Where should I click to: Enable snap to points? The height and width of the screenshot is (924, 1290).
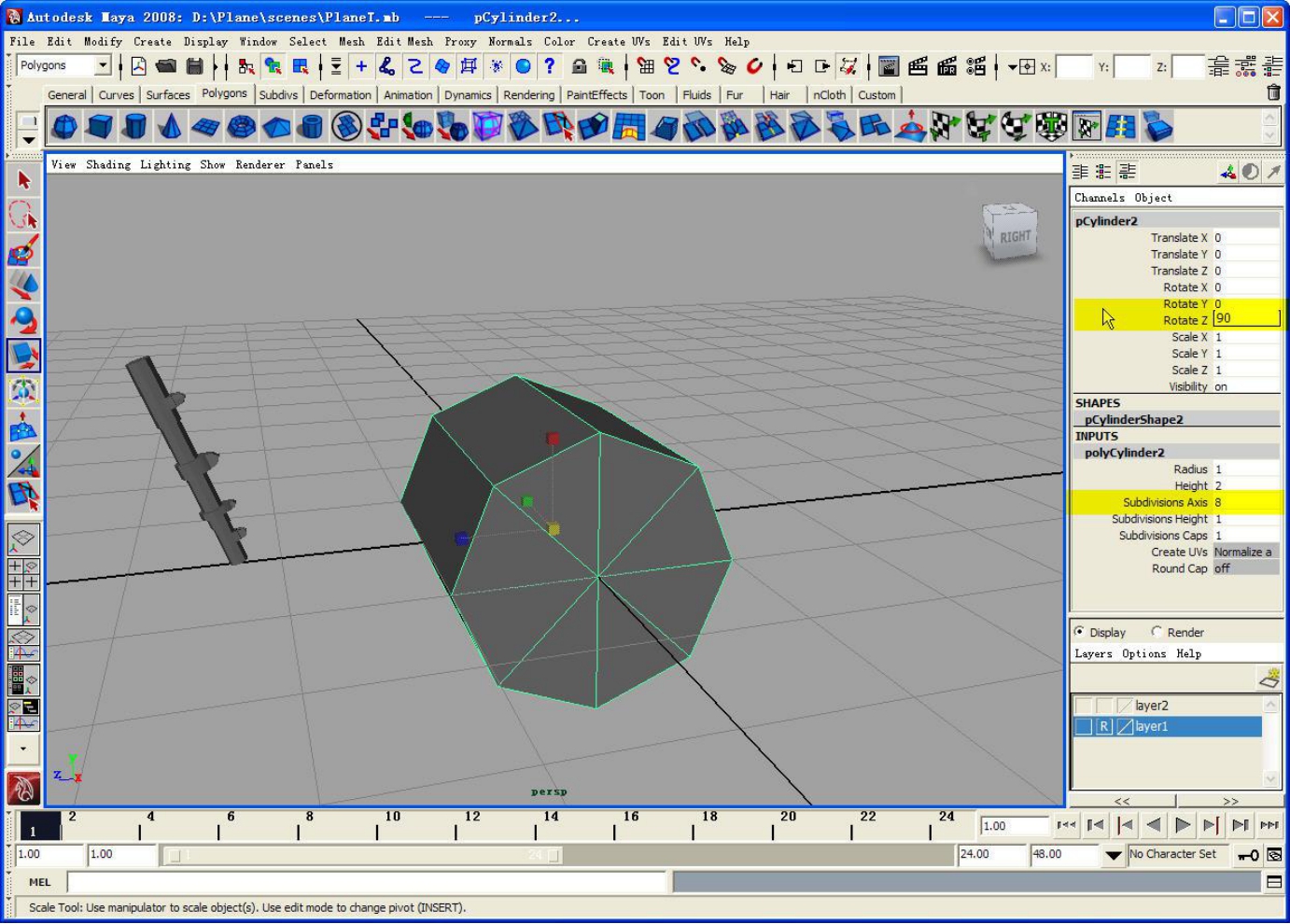tap(699, 66)
